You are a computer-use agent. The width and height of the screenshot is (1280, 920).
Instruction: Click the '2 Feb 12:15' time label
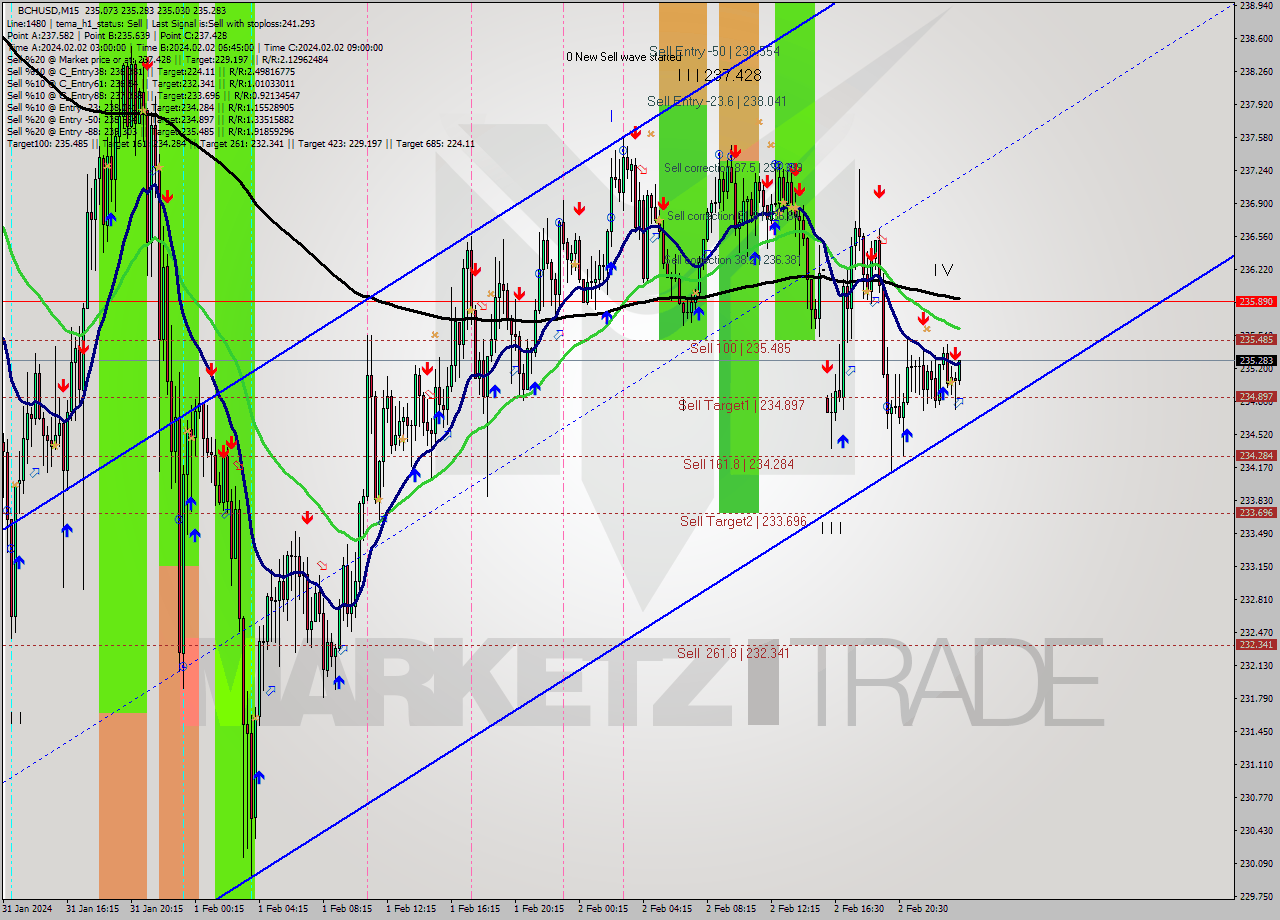795,909
